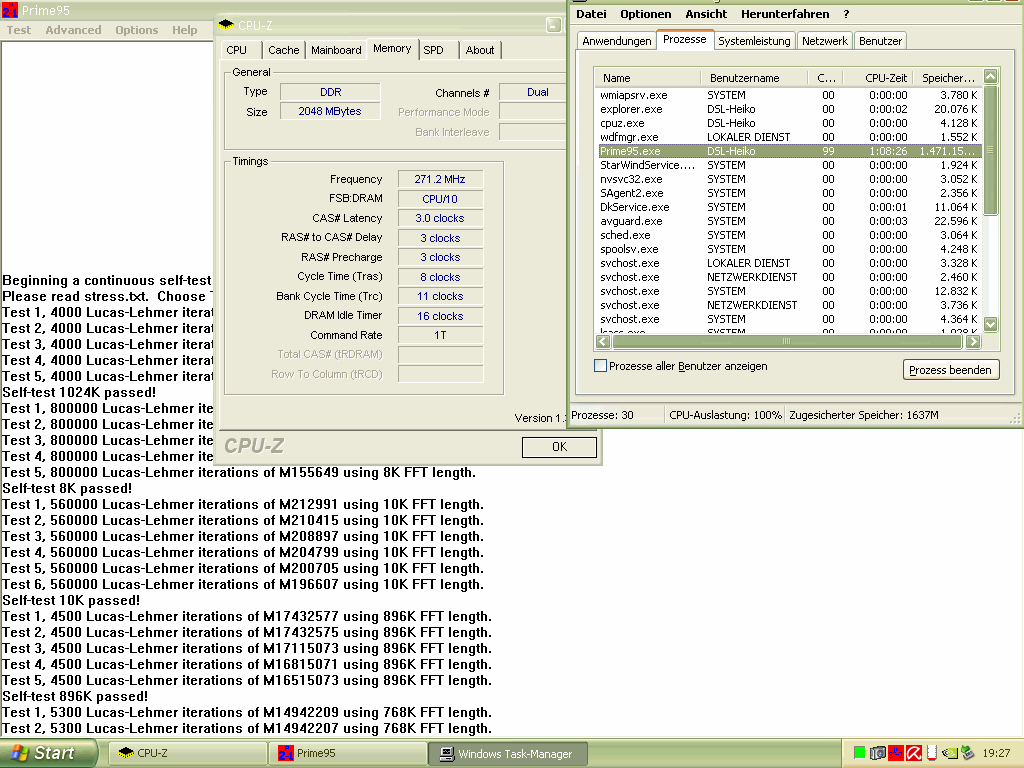Image resolution: width=1024 pixels, height=768 pixels.
Task: Open the Herunterfahren menu in Task Manager
Action: 785,14
